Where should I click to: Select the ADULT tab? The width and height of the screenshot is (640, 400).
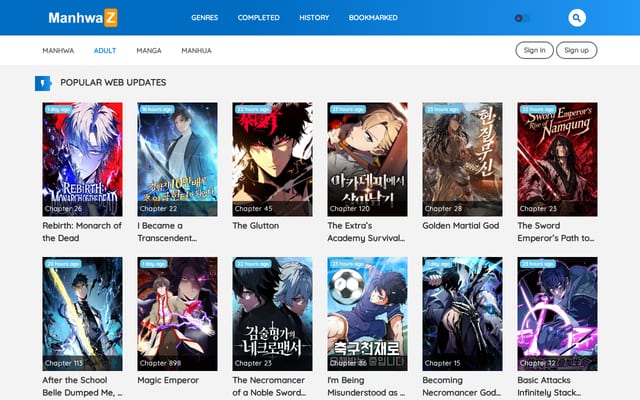coord(105,51)
